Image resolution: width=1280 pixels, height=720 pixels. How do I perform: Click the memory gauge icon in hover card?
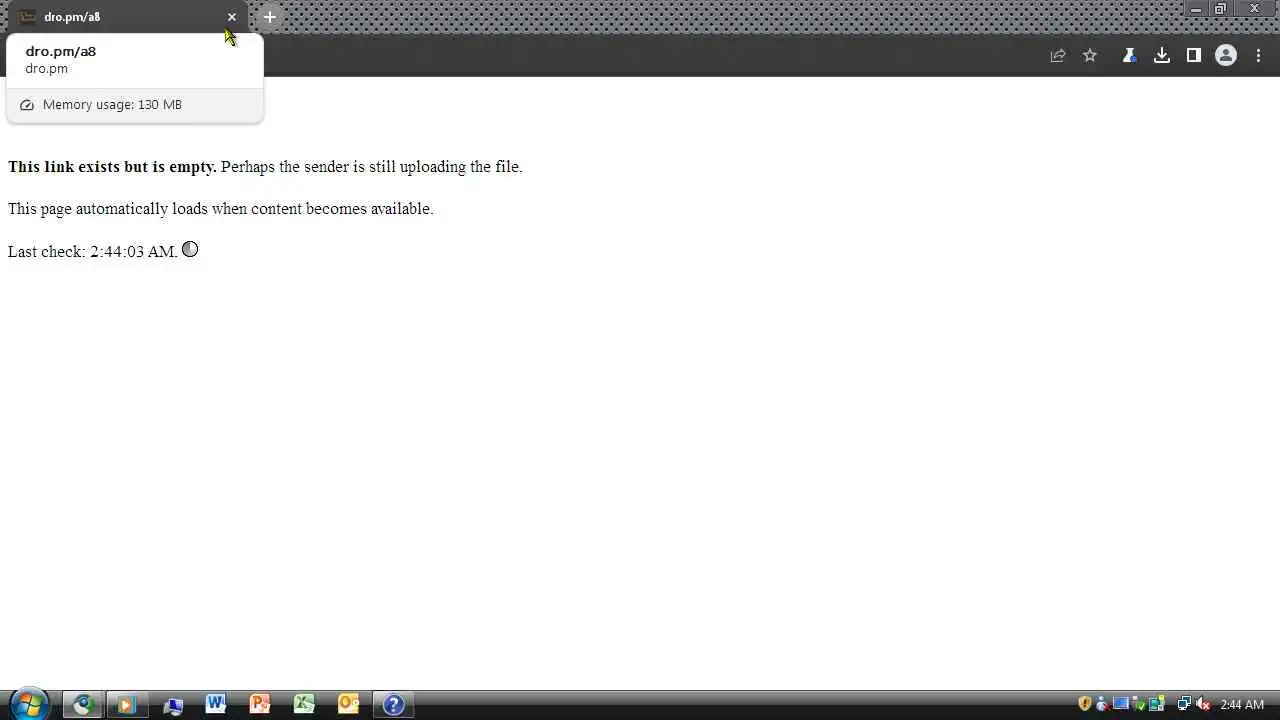27,105
